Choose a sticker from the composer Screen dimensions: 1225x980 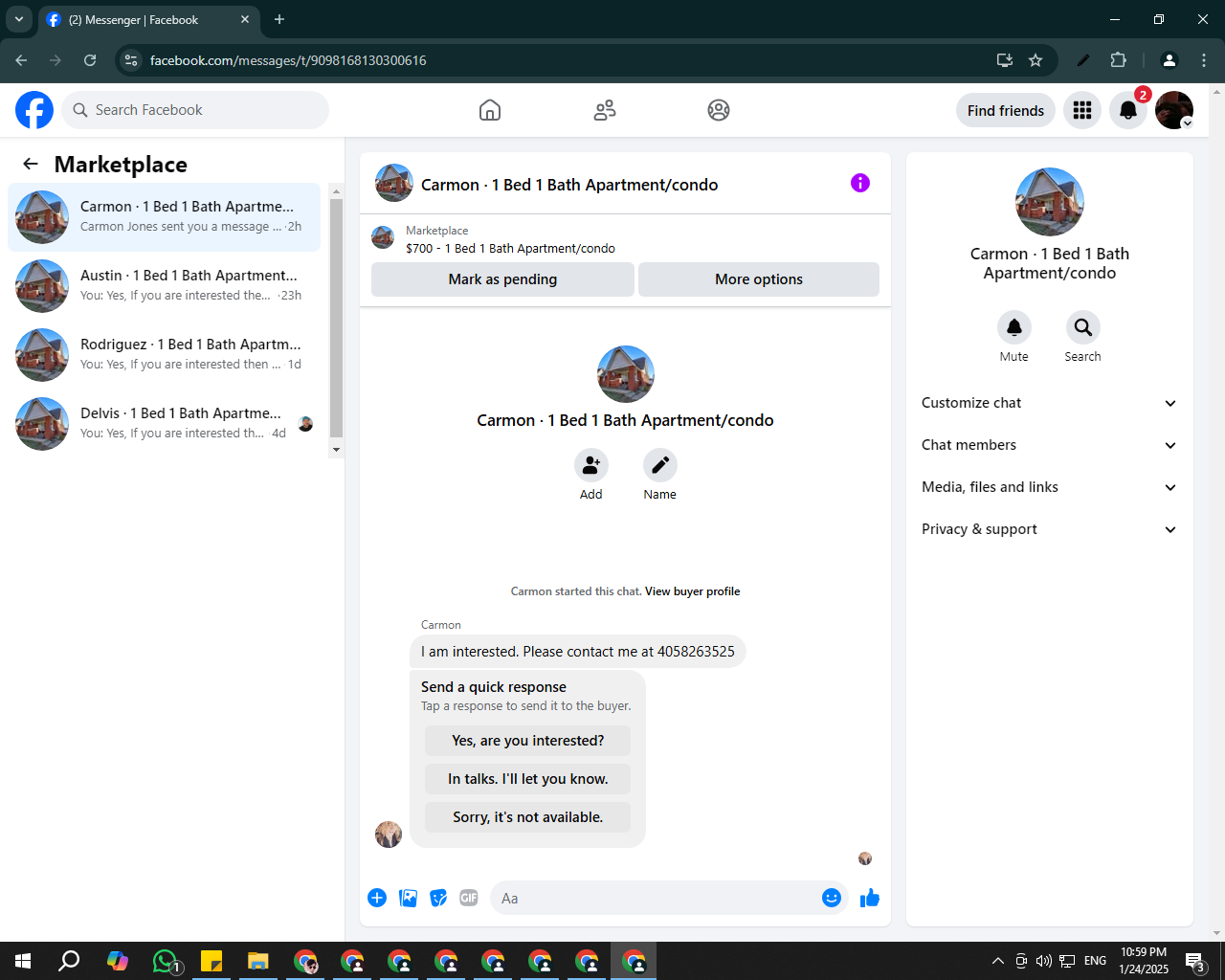click(x=438, y=898)
